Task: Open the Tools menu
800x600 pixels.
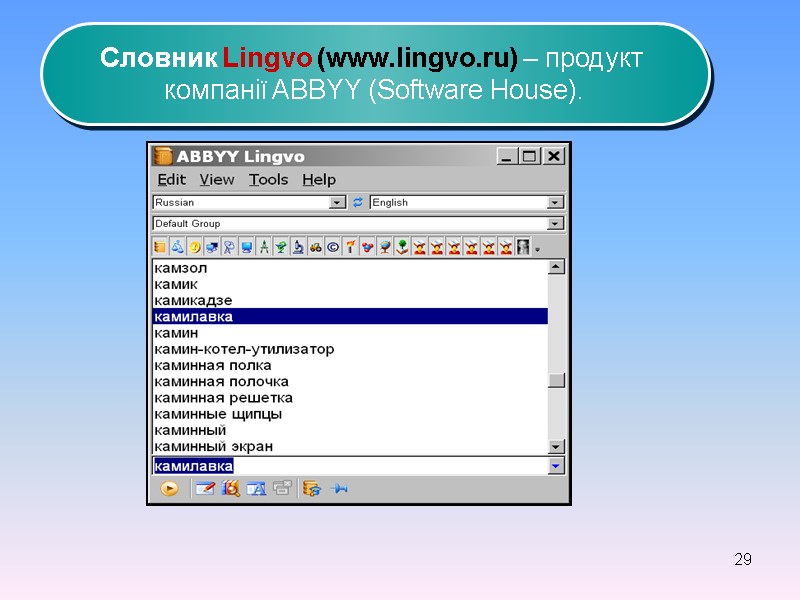Action: pos(268,180)
